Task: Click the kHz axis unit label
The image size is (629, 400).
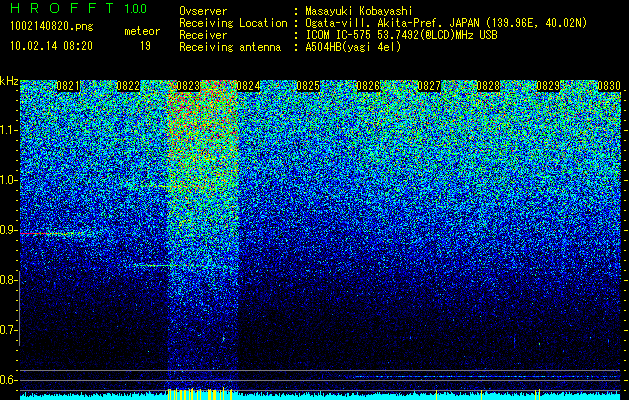Action: click(9, 81)
